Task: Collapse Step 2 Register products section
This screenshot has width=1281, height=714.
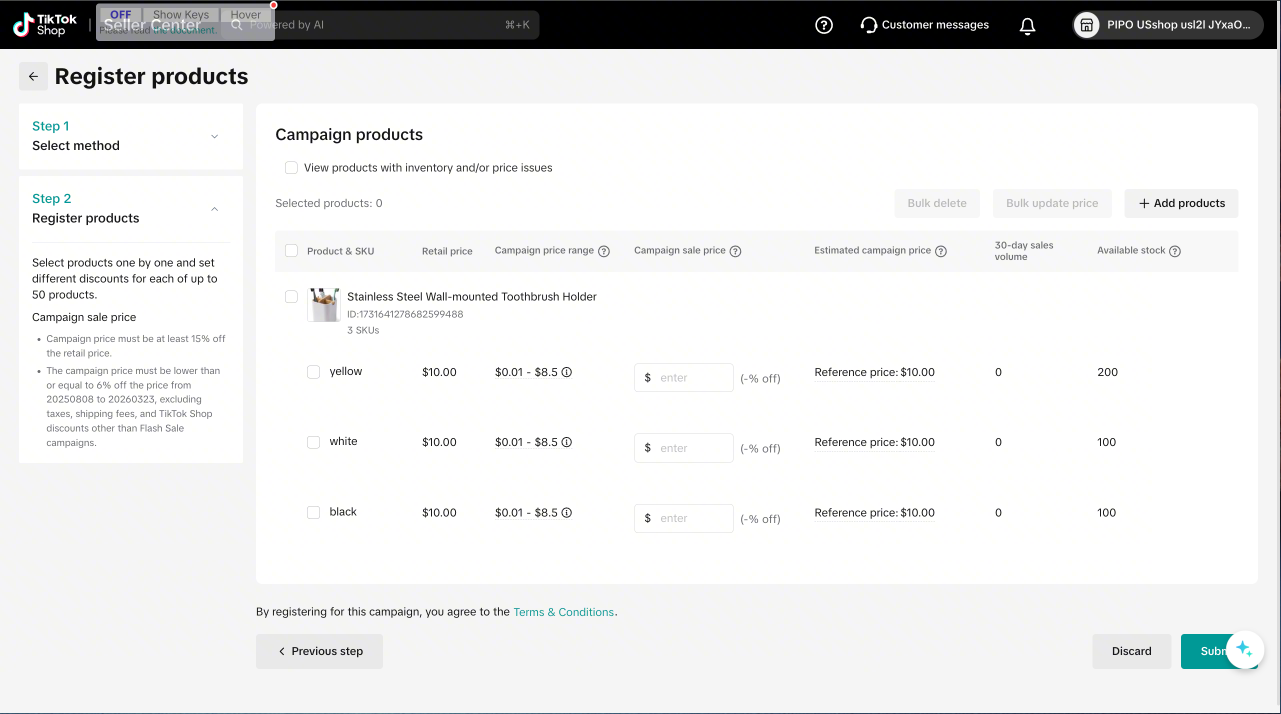Action: pos(214,209)
